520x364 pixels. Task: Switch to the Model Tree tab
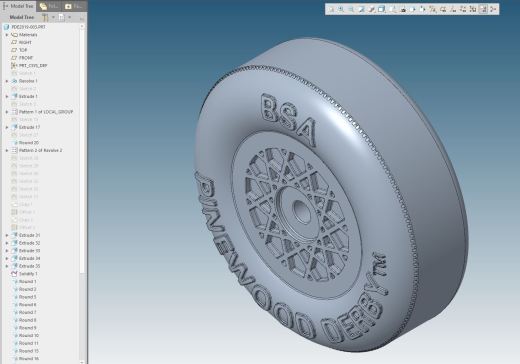[x=18, y=6]
